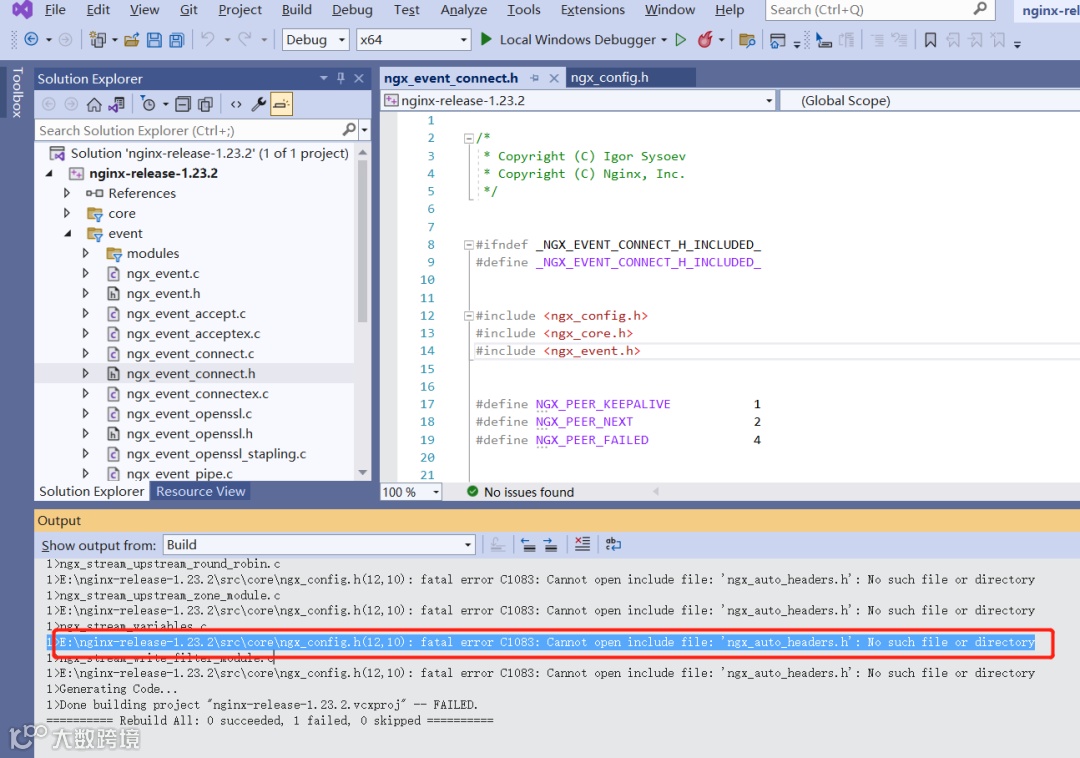Open the Toolbox side tab
The height and width of the screenshot is (758, 1080).
coord(17,92)
